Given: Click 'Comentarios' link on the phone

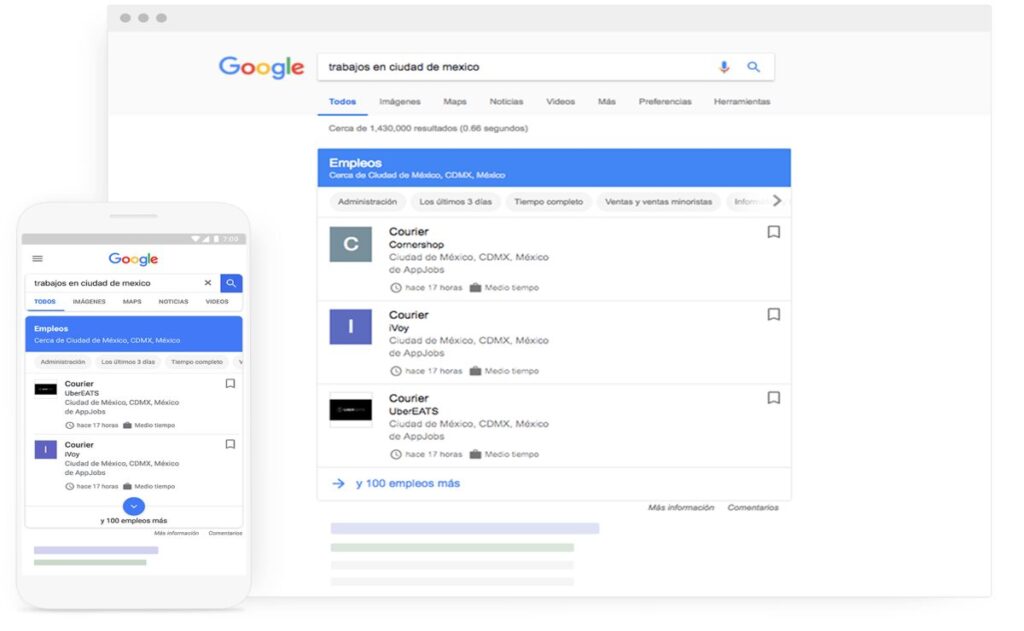Looking at the screenshot, I should tap(225, 534).
